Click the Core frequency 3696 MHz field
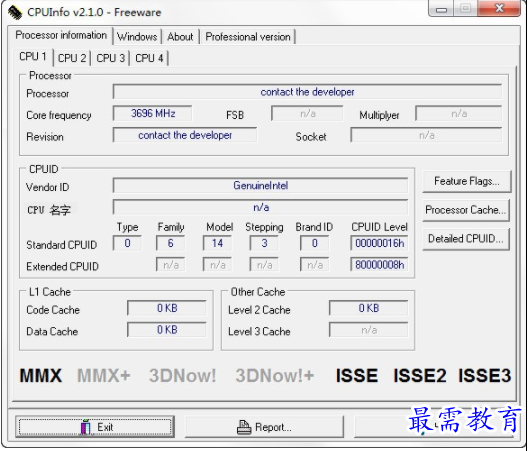The image size is (530, 451). [x=153, y=113]
